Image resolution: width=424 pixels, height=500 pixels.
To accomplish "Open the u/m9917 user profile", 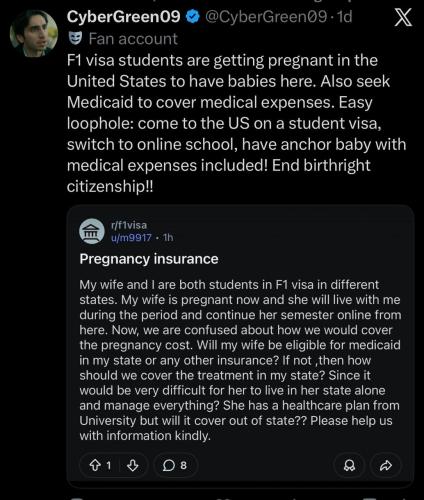I will 131,237.
